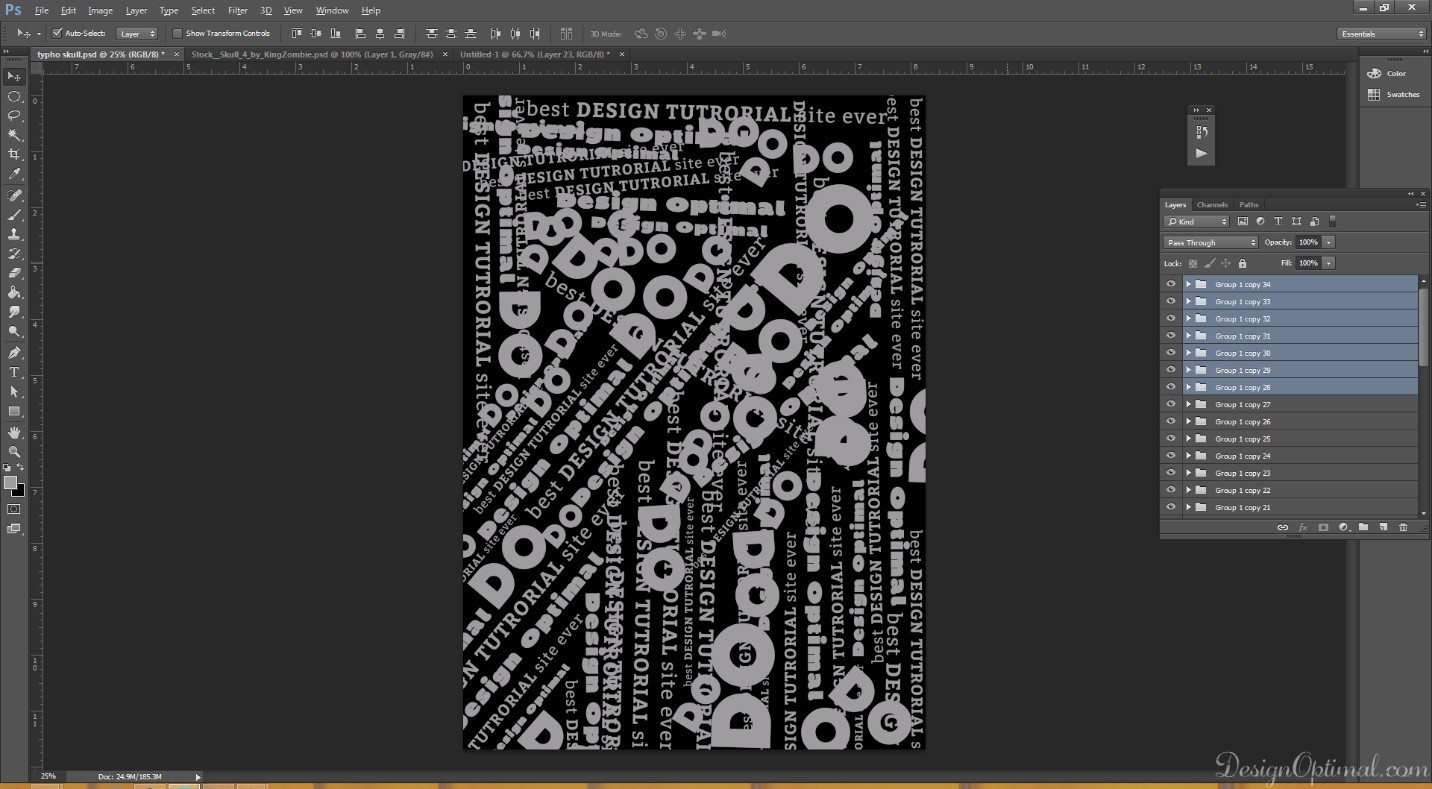1432x789 pixels.
Task: Expand Group 1 copy 26 folder
Action: (1189, 421)
